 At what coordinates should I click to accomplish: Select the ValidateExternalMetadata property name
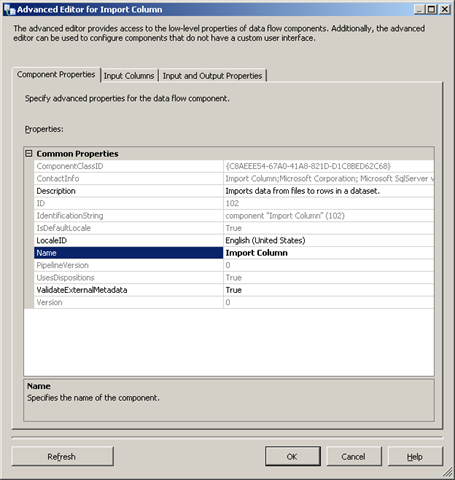click(x=82, y=290)
